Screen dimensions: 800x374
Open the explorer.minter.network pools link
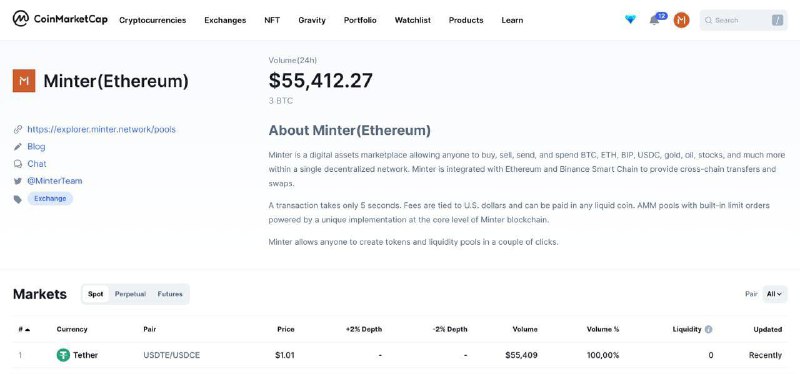(102, 129)
